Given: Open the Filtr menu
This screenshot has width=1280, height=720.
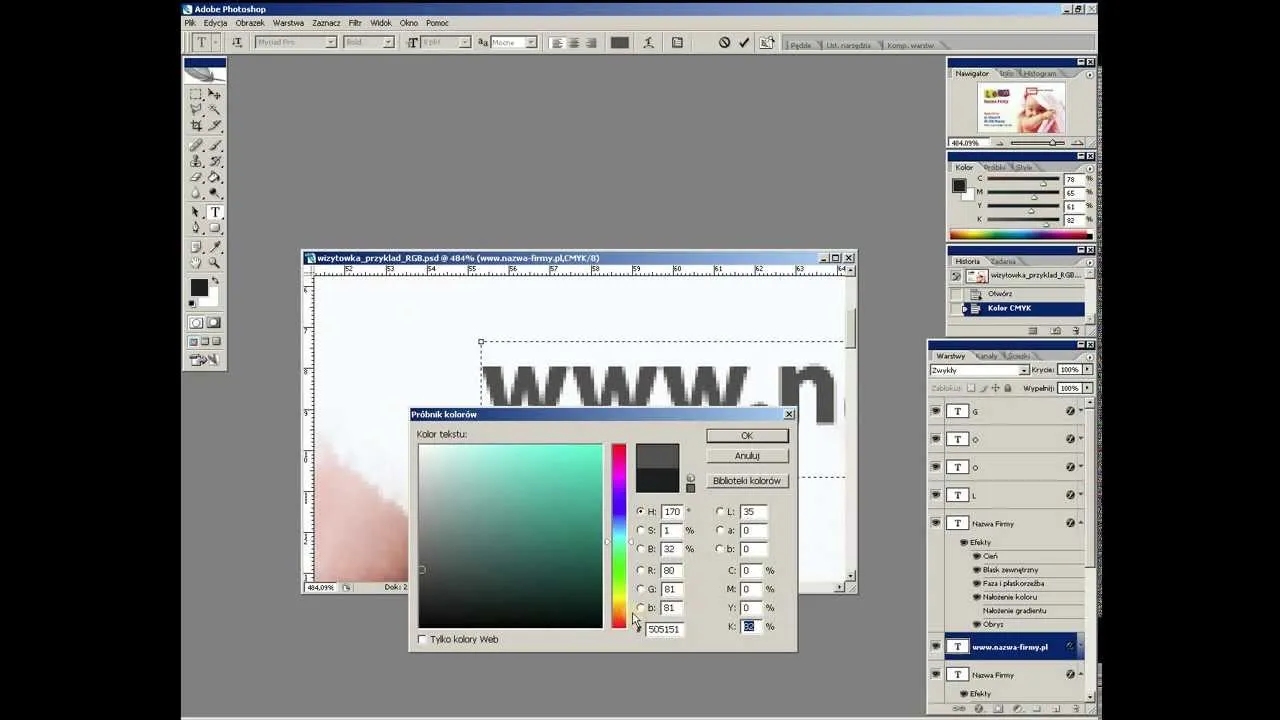Looking at the screenshot, I should click(355, 22).
